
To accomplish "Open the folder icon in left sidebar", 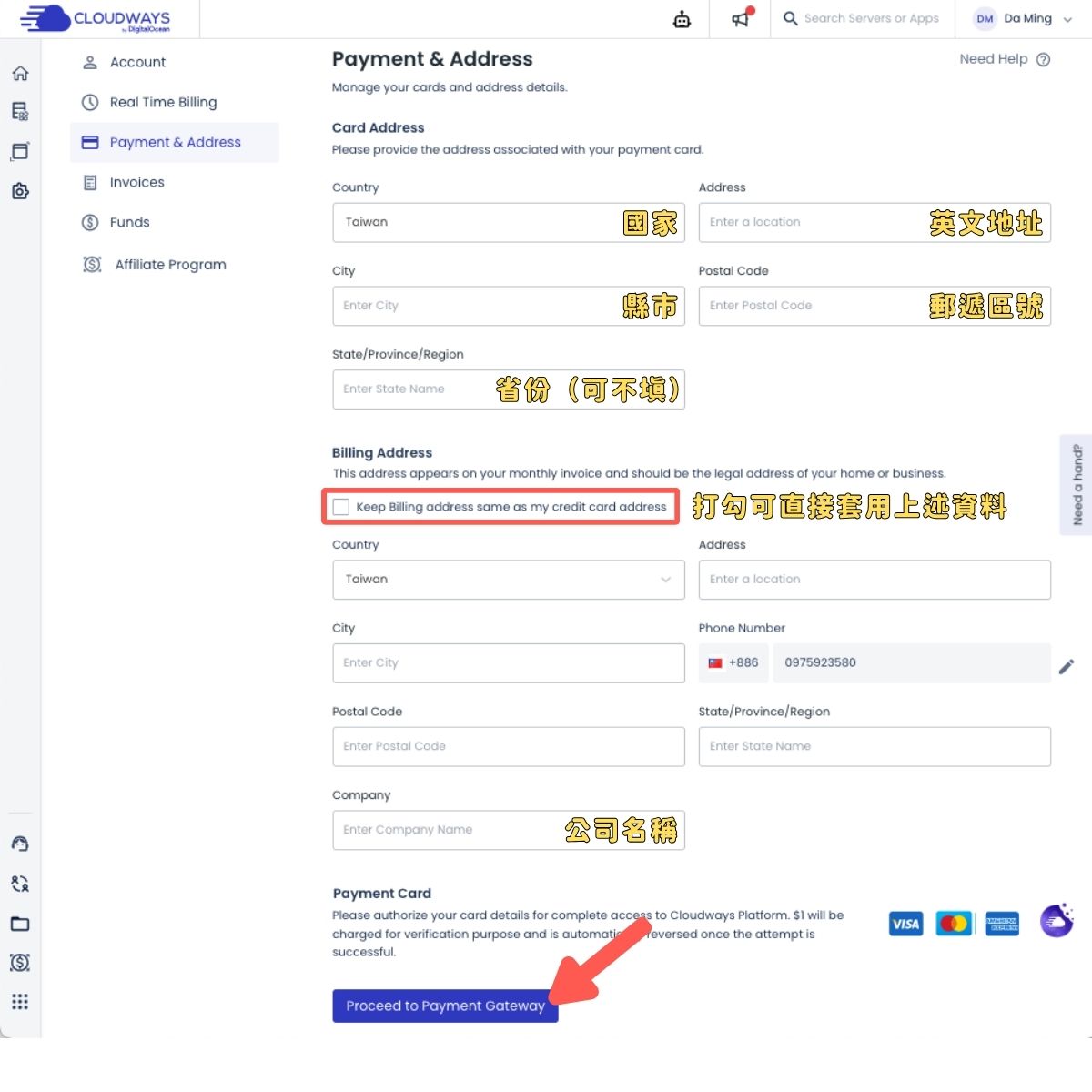I will [20, 924].
